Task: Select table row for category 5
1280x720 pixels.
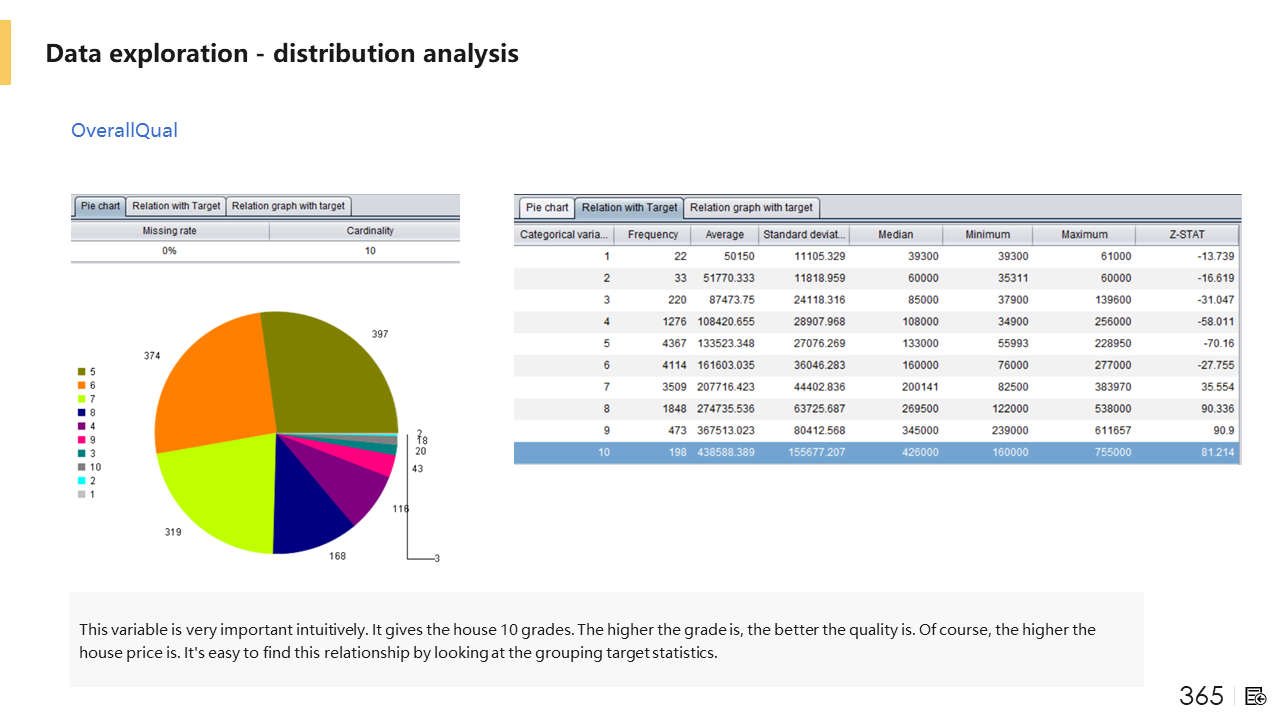Action: coord(876,343)
